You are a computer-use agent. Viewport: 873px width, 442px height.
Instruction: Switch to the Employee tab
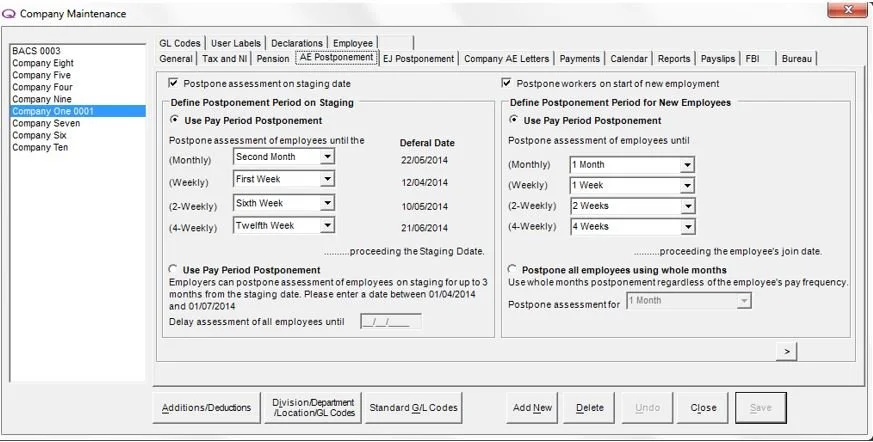click(353, 43)
